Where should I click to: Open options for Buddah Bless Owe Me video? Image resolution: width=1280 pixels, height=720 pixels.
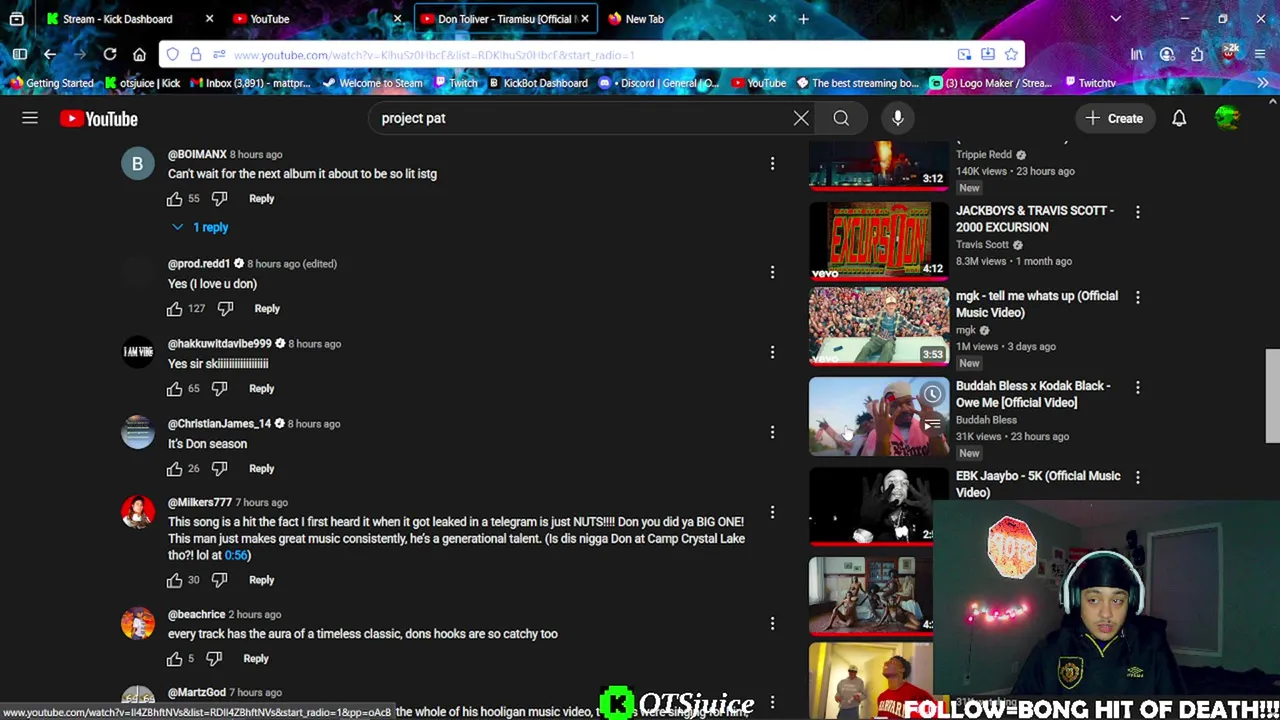point(1137,387)
